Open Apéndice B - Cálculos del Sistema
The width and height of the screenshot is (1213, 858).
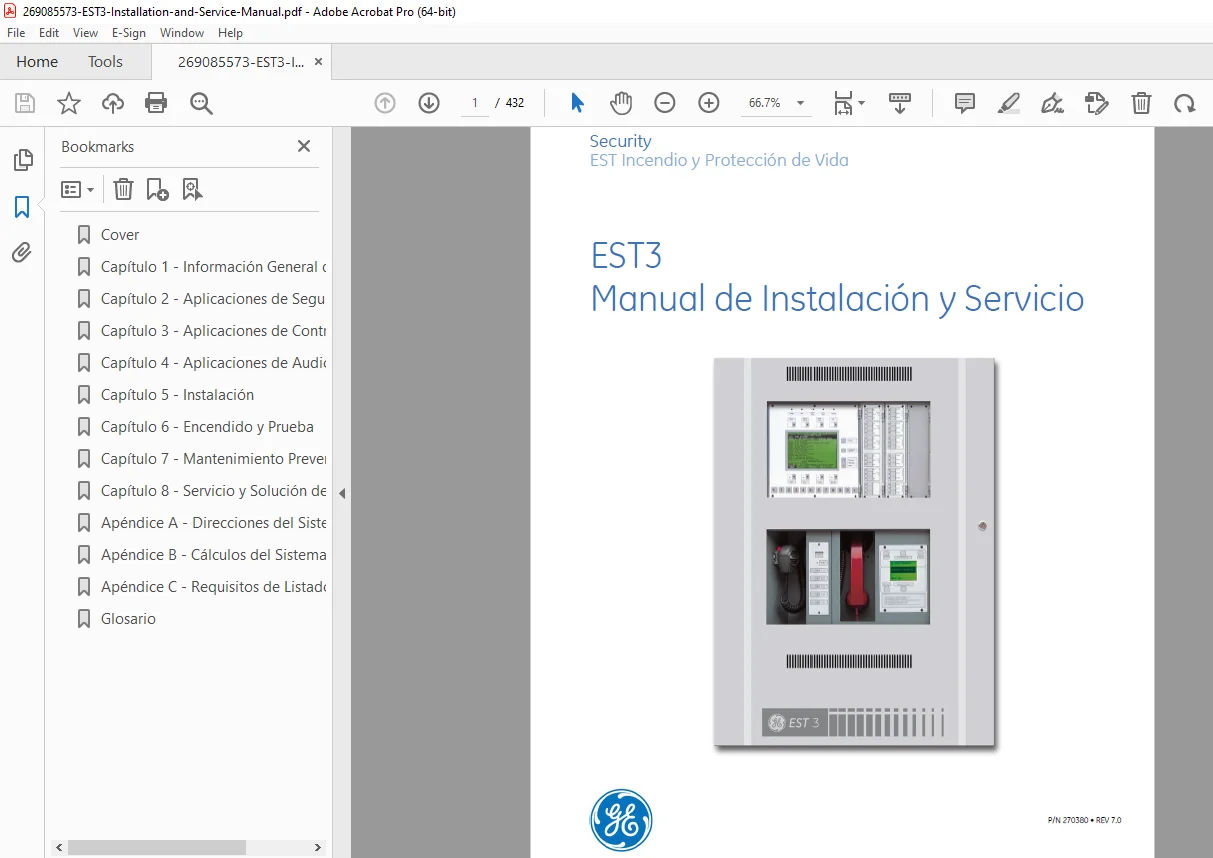click(x=213, y=555)
